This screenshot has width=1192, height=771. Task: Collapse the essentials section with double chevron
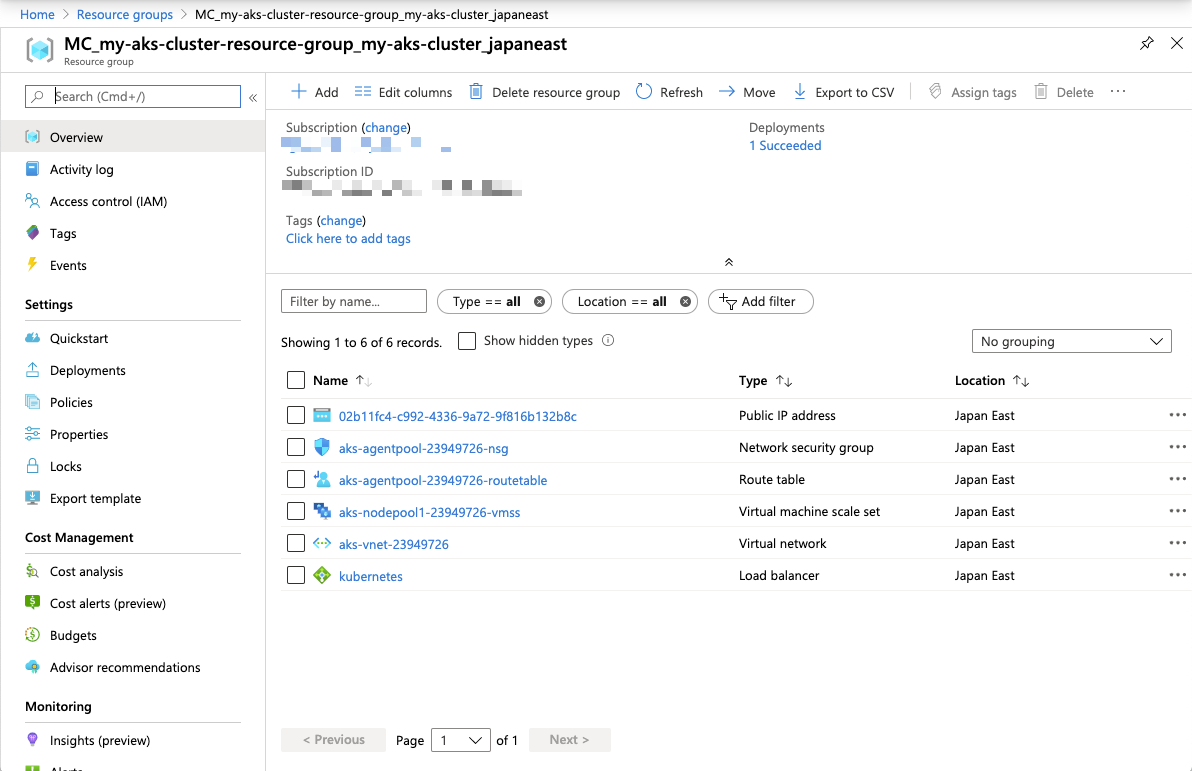[x=728, y=262]
